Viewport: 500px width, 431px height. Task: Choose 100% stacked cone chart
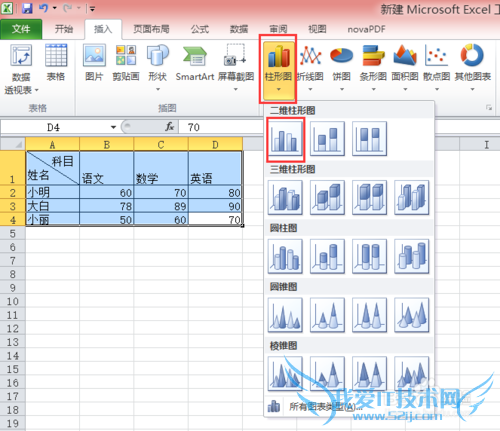369,315
